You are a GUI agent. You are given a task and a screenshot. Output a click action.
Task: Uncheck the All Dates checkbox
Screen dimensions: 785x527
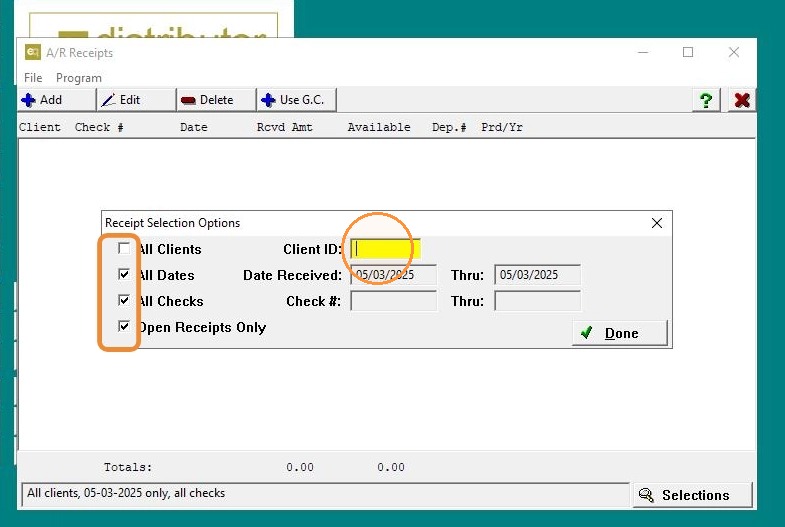pyautogui.click(x=124, y=274)
